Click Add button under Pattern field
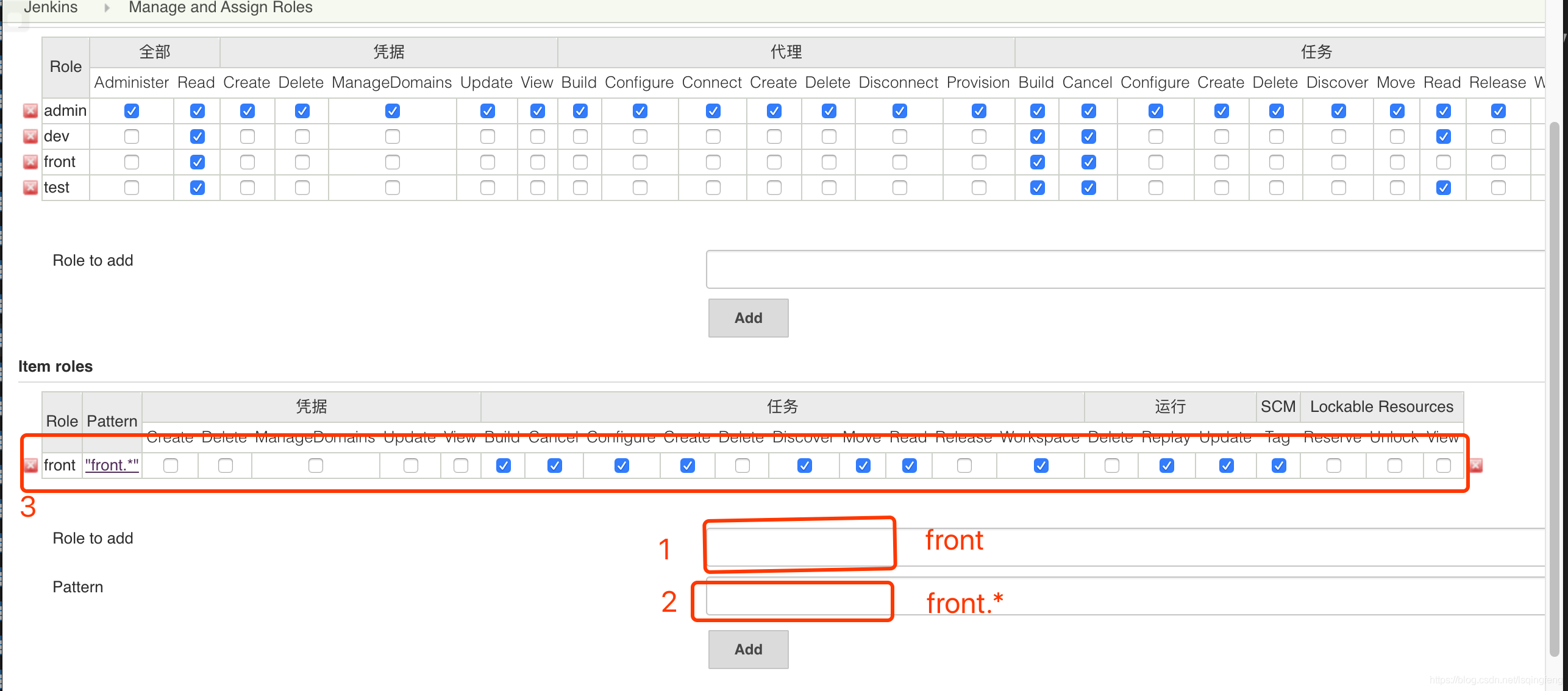Screen dimensions: 1568x691 click(x=748, y=649)
